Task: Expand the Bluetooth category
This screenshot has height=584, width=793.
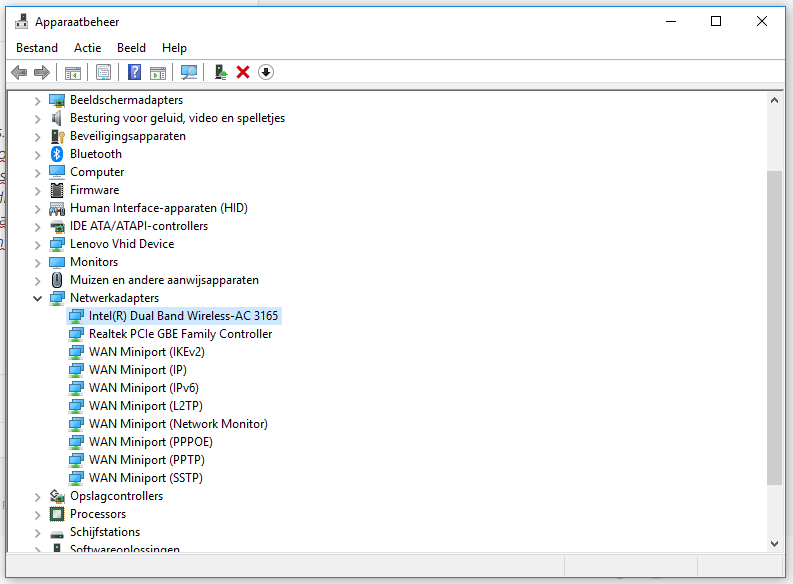Action: 38,154
